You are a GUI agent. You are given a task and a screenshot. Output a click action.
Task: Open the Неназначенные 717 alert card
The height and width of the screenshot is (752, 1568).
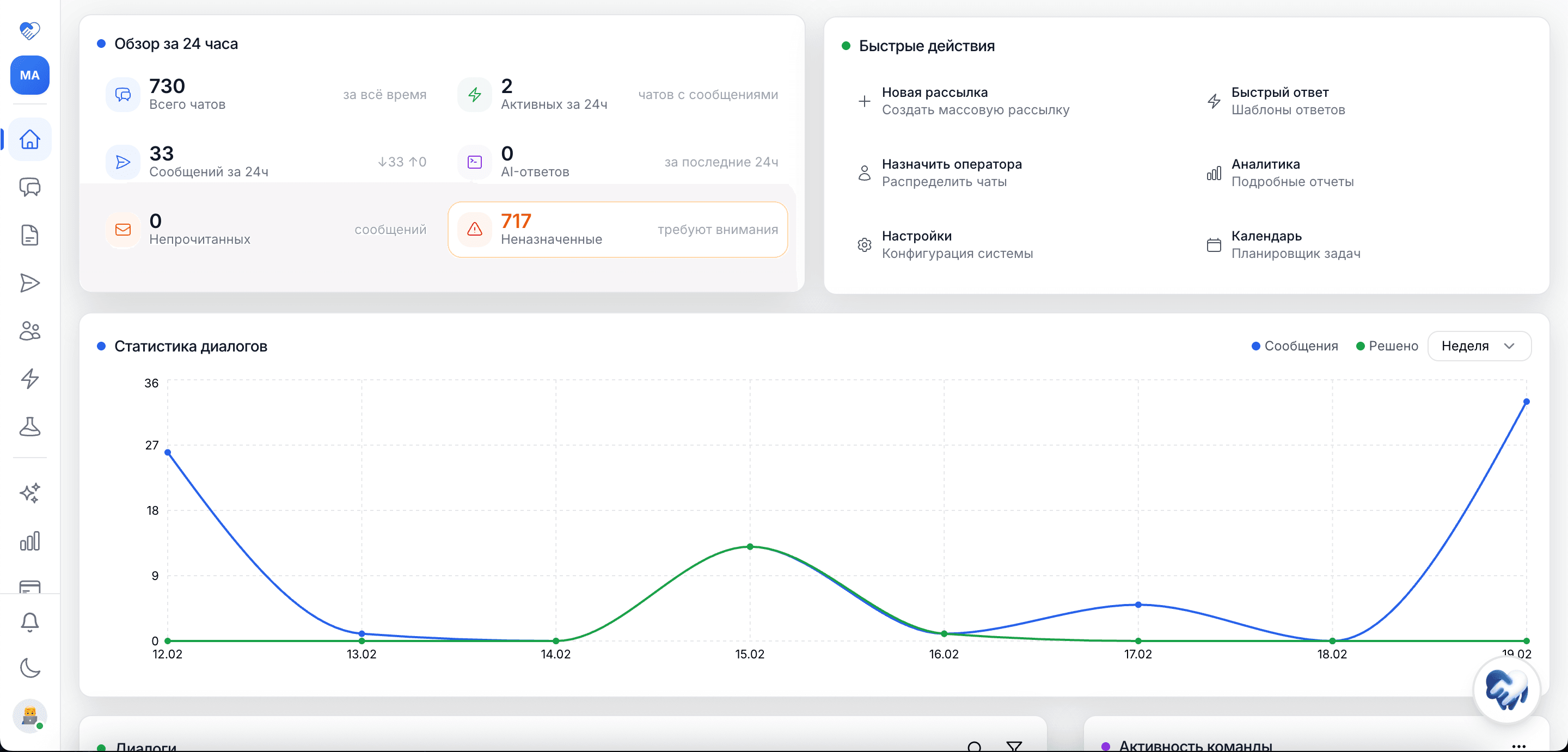click(617, 230)
